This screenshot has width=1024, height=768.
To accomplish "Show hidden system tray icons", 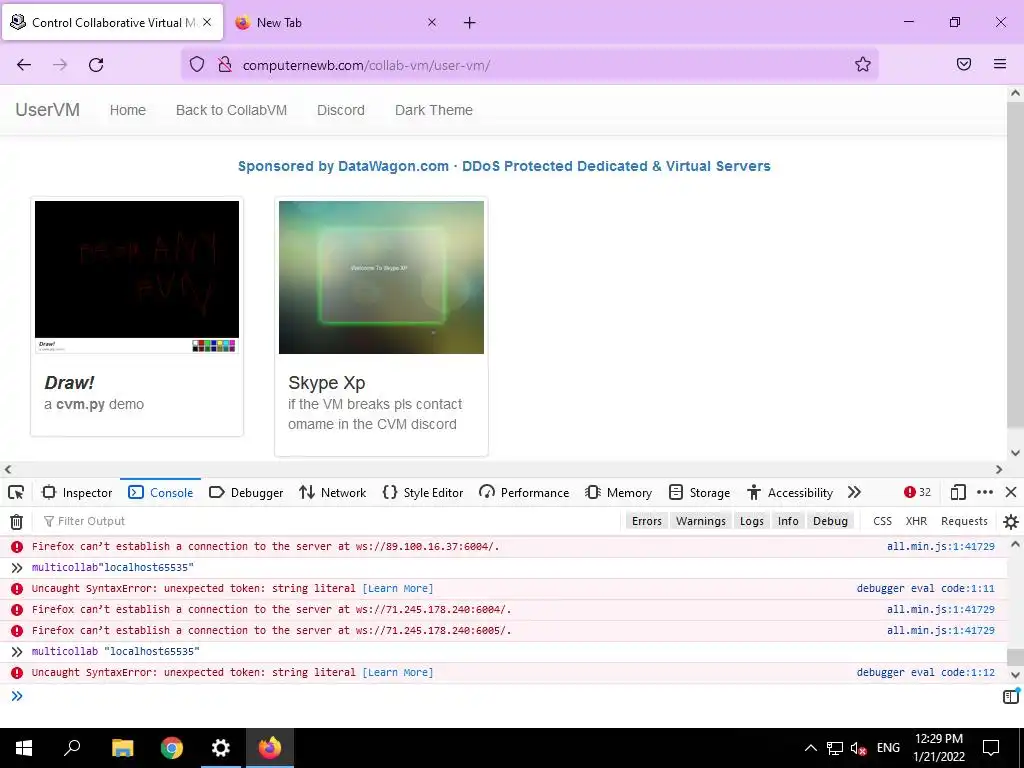I will [810, 748].
